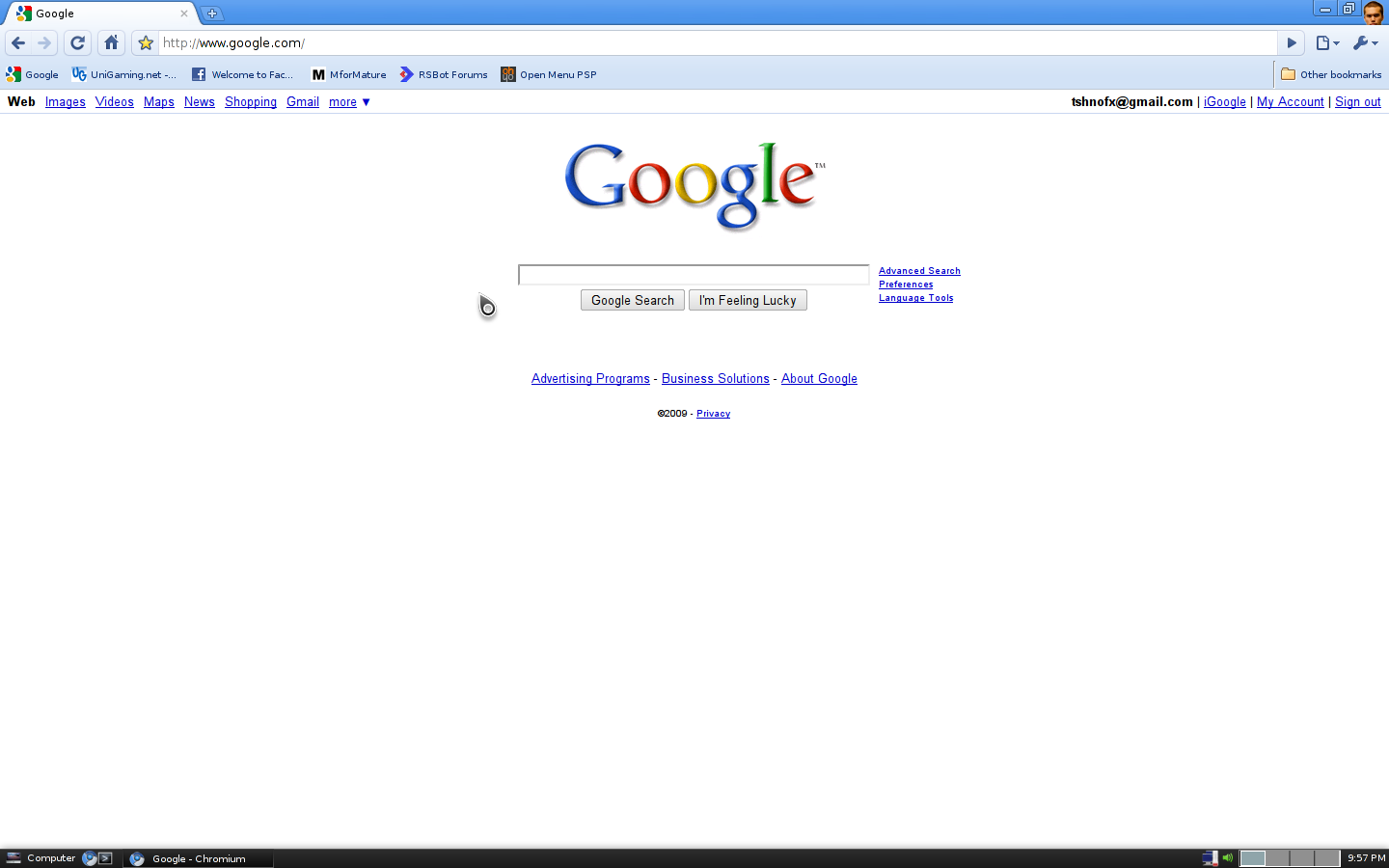Open the About Google link
1389x868 pixels.
819,378
